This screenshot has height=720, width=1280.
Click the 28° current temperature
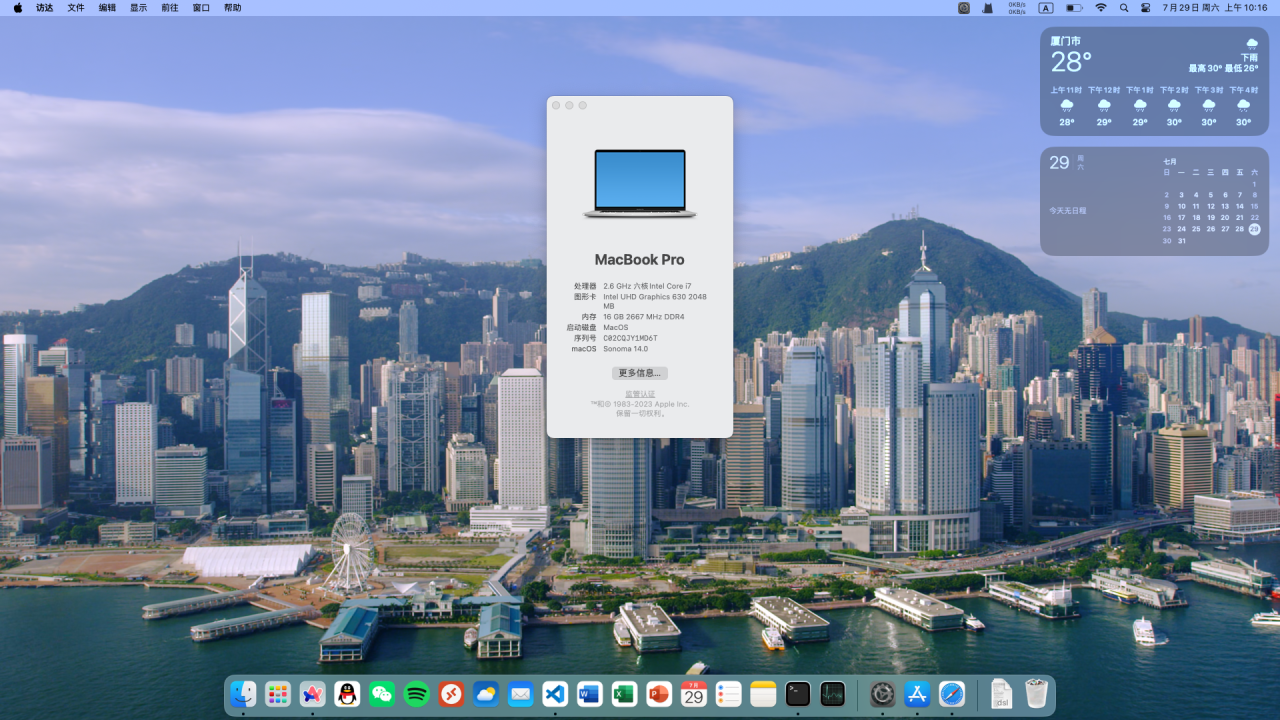(1071, 62)
